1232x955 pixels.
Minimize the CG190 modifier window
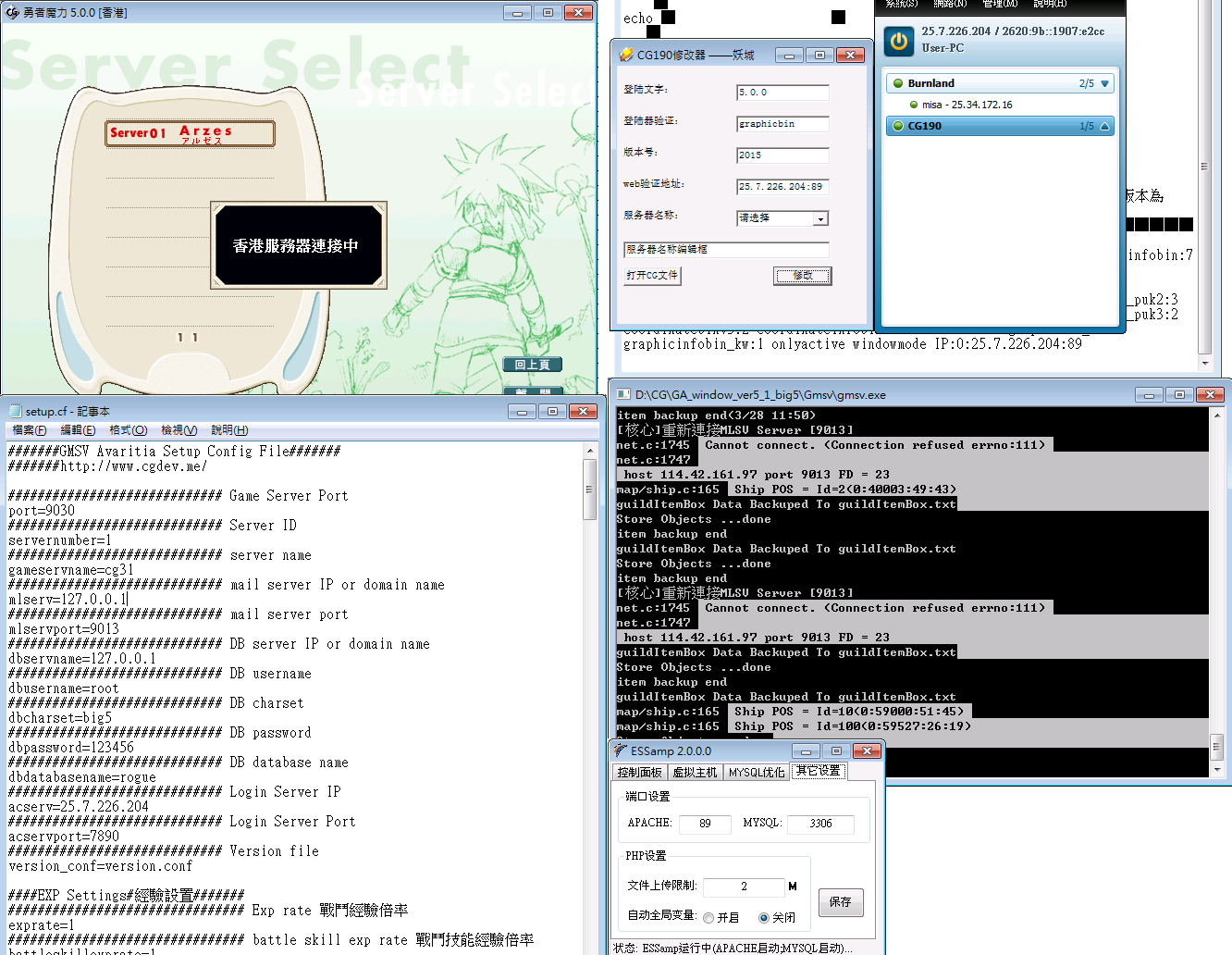click(x=789, y=56)
